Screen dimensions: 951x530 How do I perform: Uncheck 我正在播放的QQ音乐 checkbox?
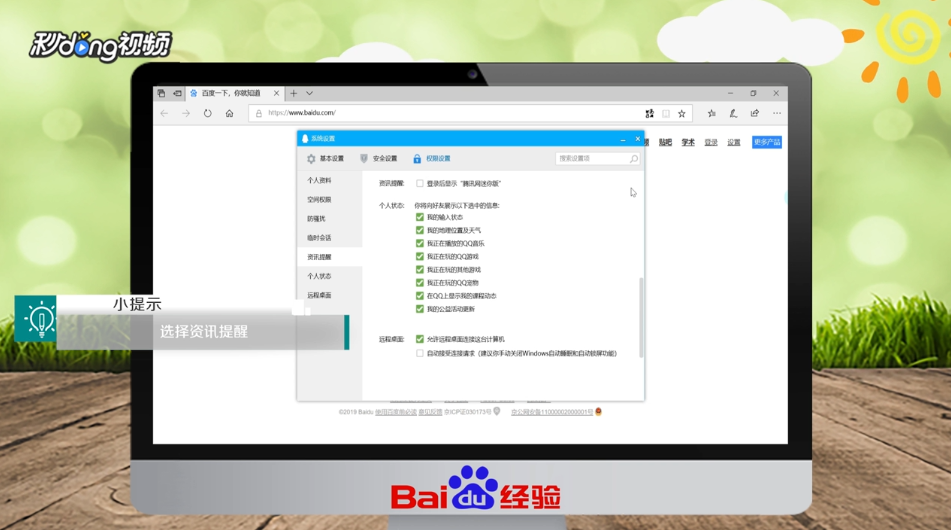[x=420, y=243]
